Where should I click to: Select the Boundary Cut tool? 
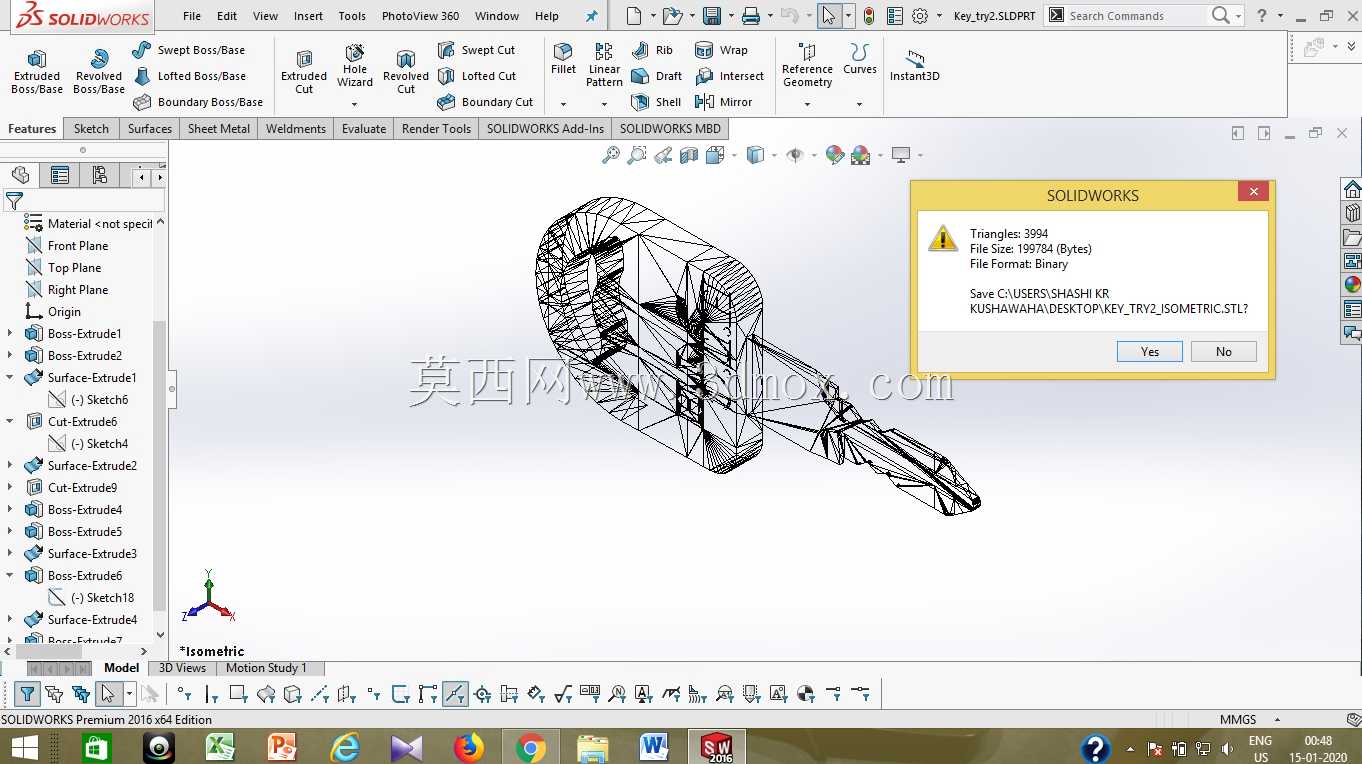click(485, 102)
